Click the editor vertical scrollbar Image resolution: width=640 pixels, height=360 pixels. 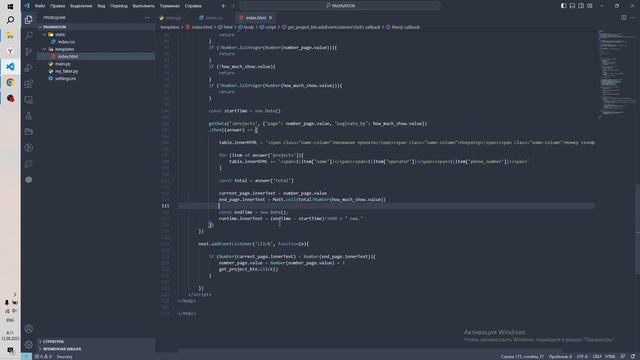(638, 229)
